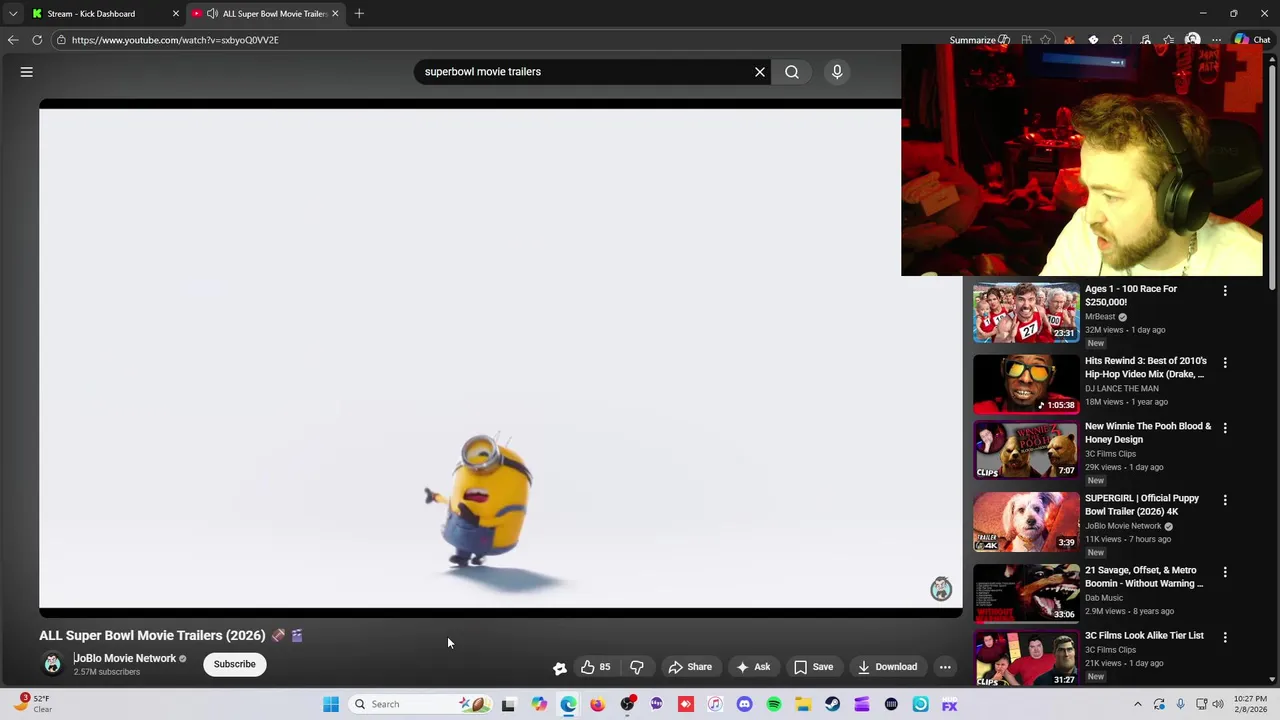The image size is (1280, 720).
Task: Open the Windows Start menu
Action: pyautogui.click(x=331, y=704)
